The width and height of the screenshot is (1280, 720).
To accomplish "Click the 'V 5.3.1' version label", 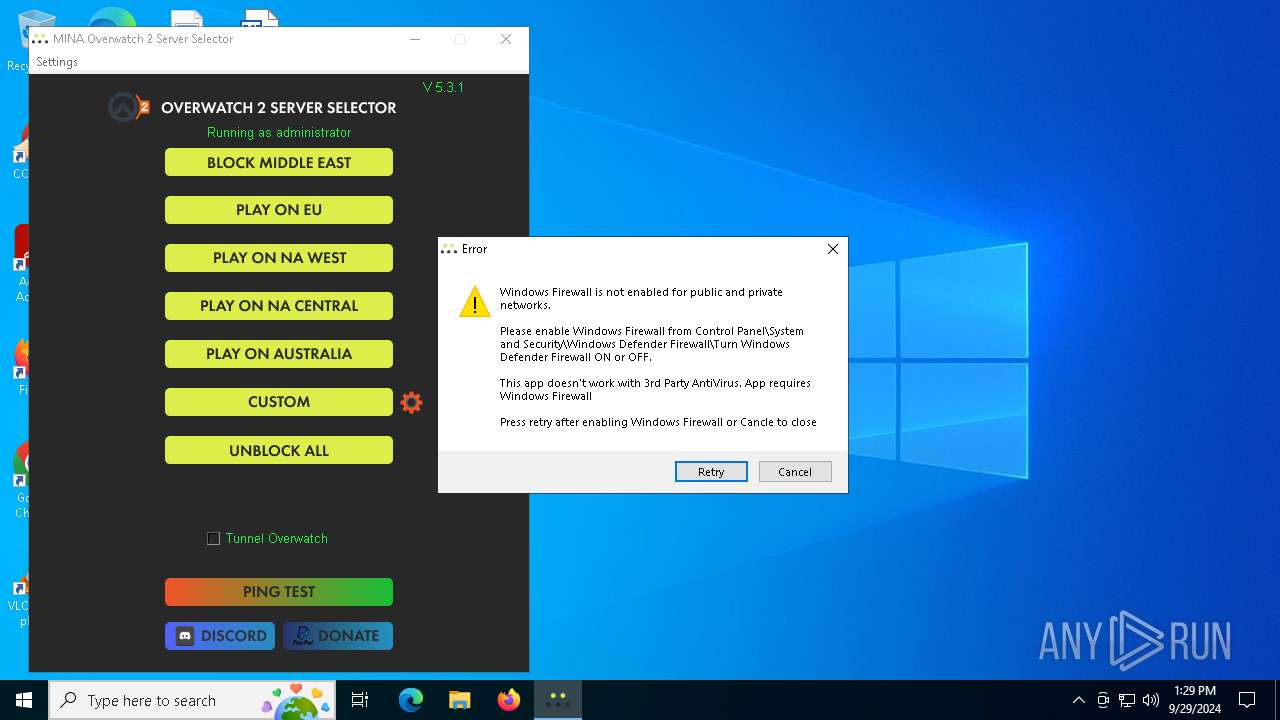I will [443, 87].
